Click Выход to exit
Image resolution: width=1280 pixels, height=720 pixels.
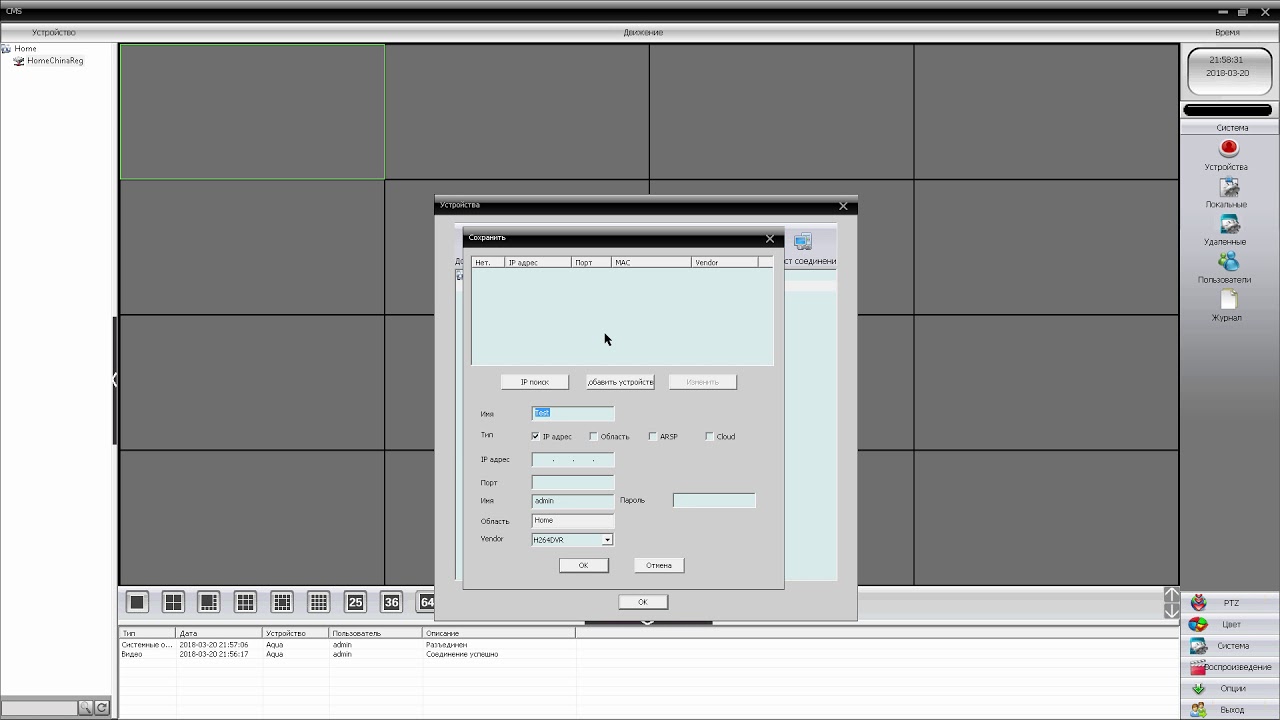(x=1231, y=710)
